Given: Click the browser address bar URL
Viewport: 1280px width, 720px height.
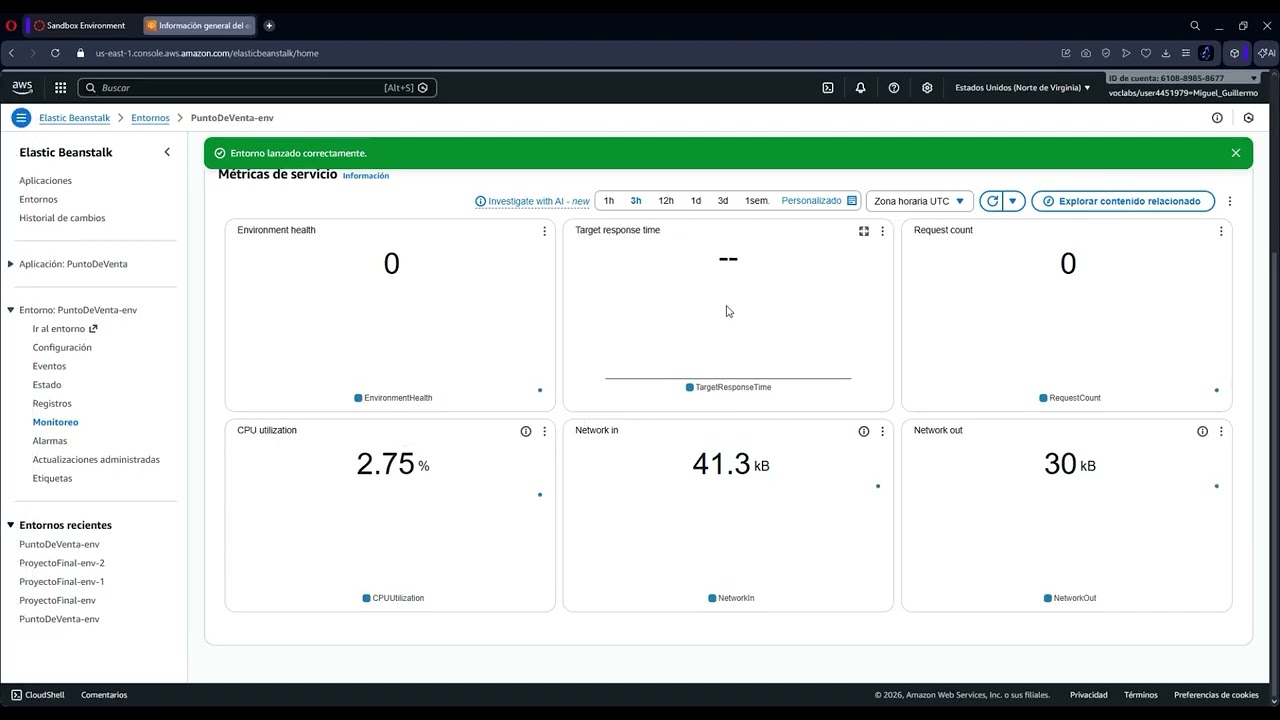Looking at the screenshot, I should coord(207,53).
